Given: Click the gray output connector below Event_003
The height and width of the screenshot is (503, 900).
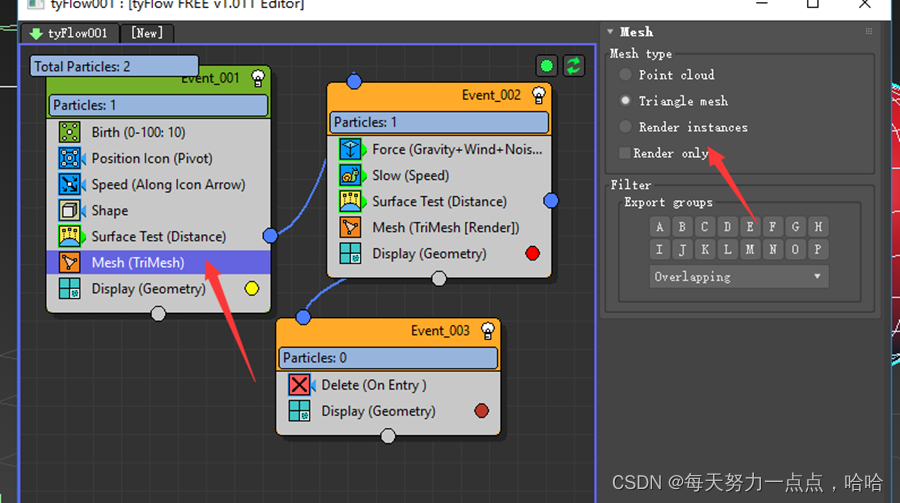Looking at the screenshot, I should pos(388,436).
